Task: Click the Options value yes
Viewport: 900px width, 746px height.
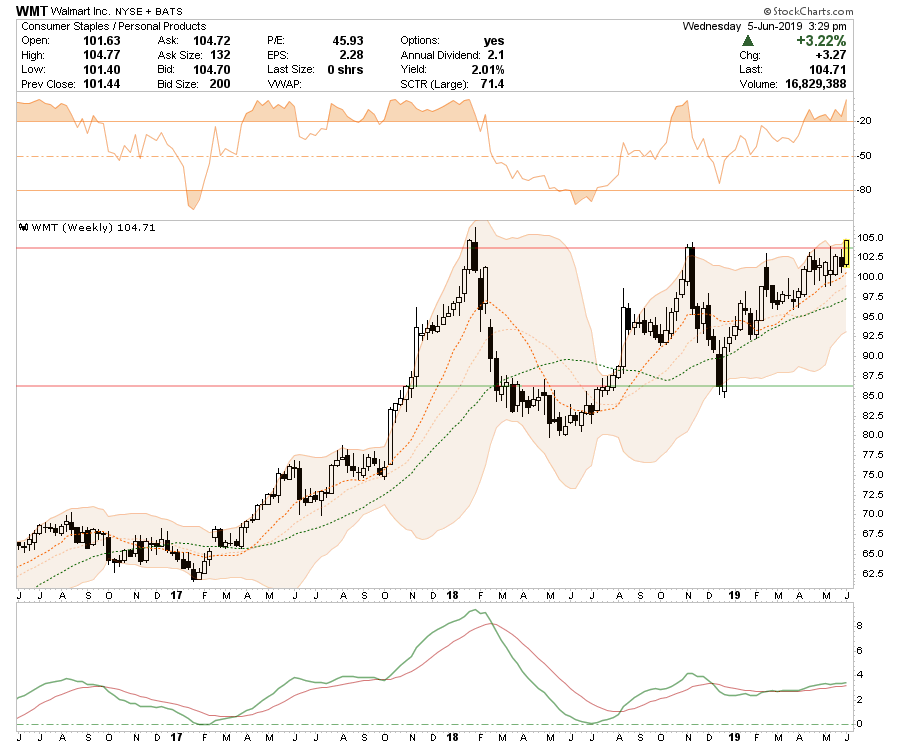Action: pos(494,41)
